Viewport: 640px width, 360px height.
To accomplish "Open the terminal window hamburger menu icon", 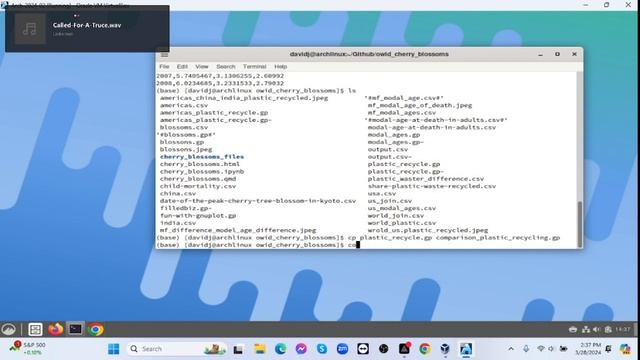I will pos(164,55).
